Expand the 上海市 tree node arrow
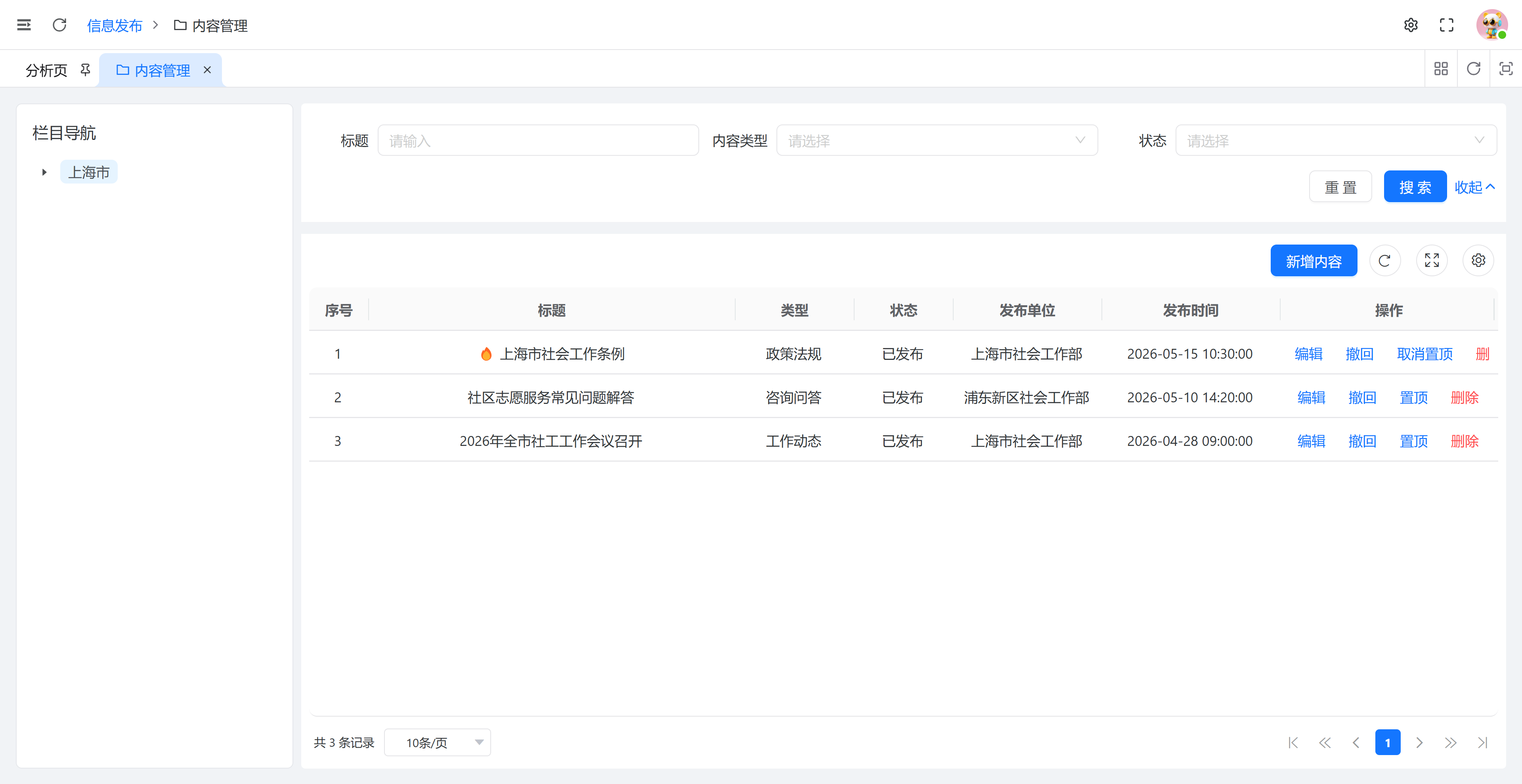Viewport: 1522px width, 784px height. pyautogui.click(x=44, y=172)
